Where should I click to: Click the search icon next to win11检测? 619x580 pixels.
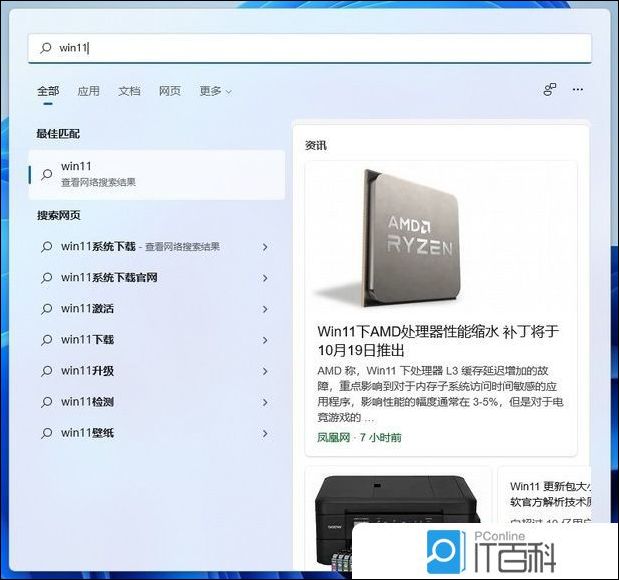(47, 402)
